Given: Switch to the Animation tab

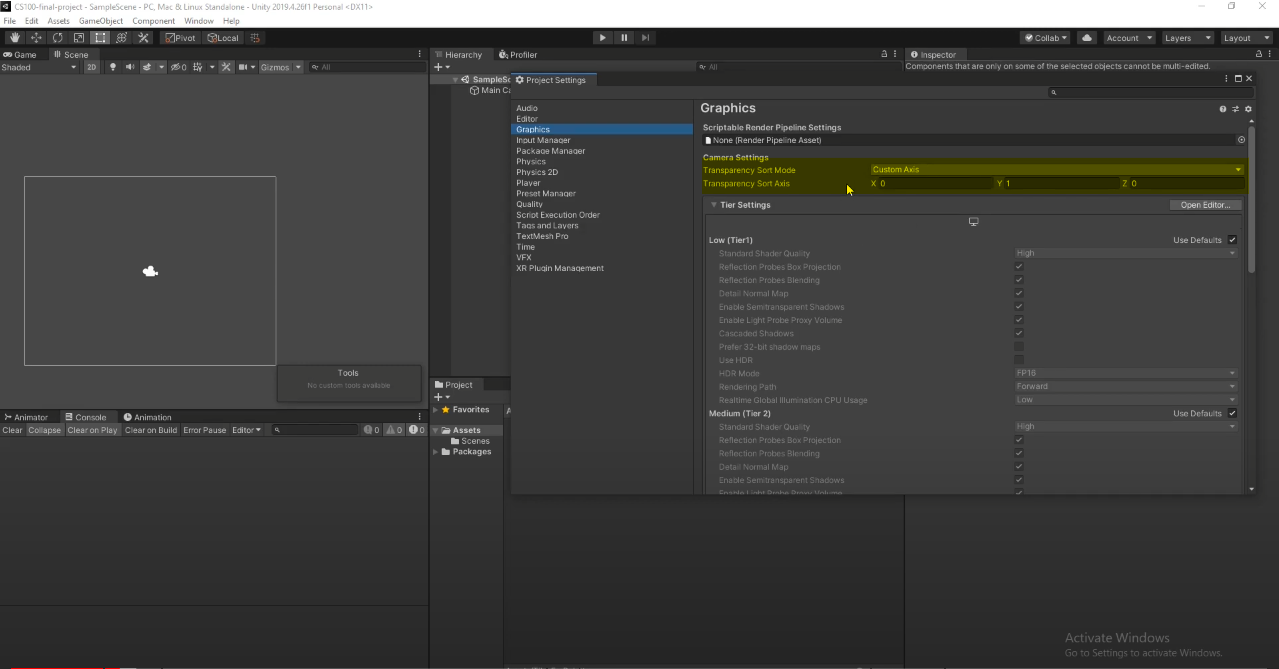Looking at the screenshot, I should (x=147, y=417).
